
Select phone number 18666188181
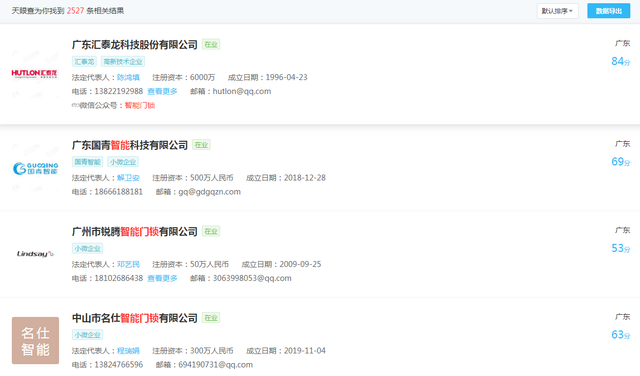(118, 192)
